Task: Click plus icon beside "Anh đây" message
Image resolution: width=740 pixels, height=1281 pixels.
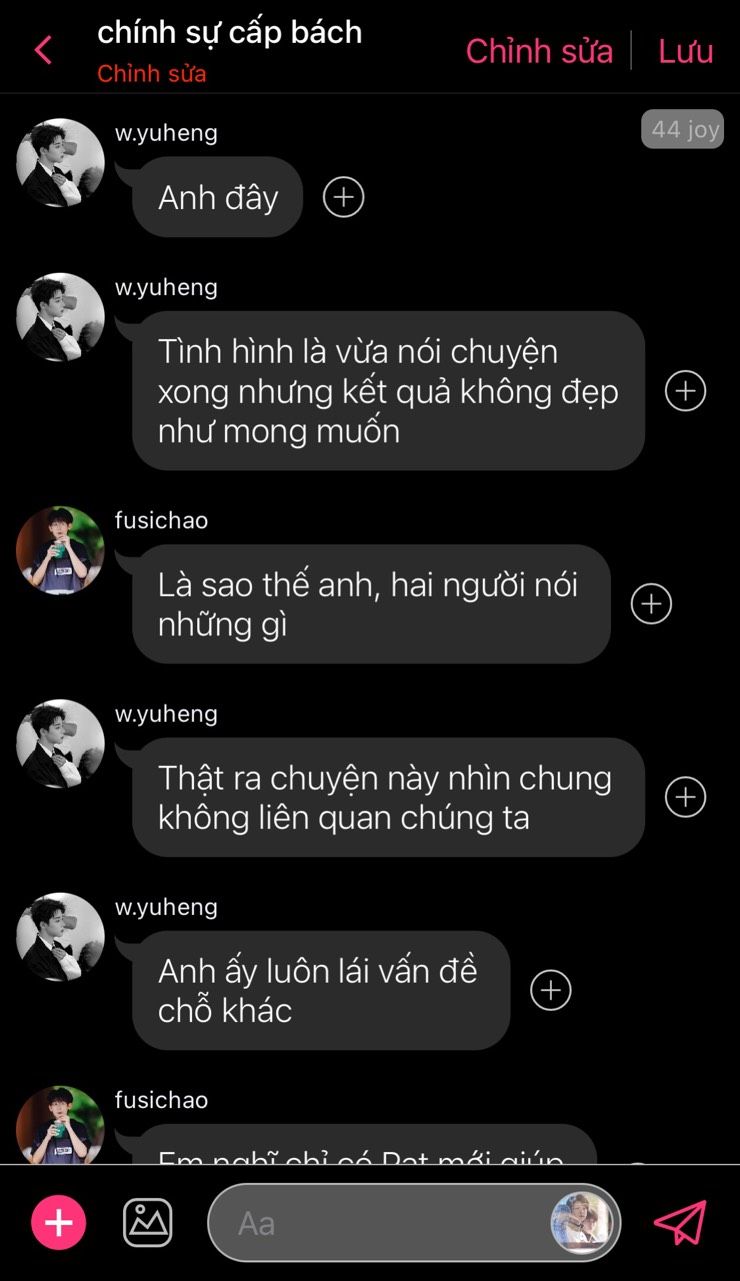Action: [344, 197]
